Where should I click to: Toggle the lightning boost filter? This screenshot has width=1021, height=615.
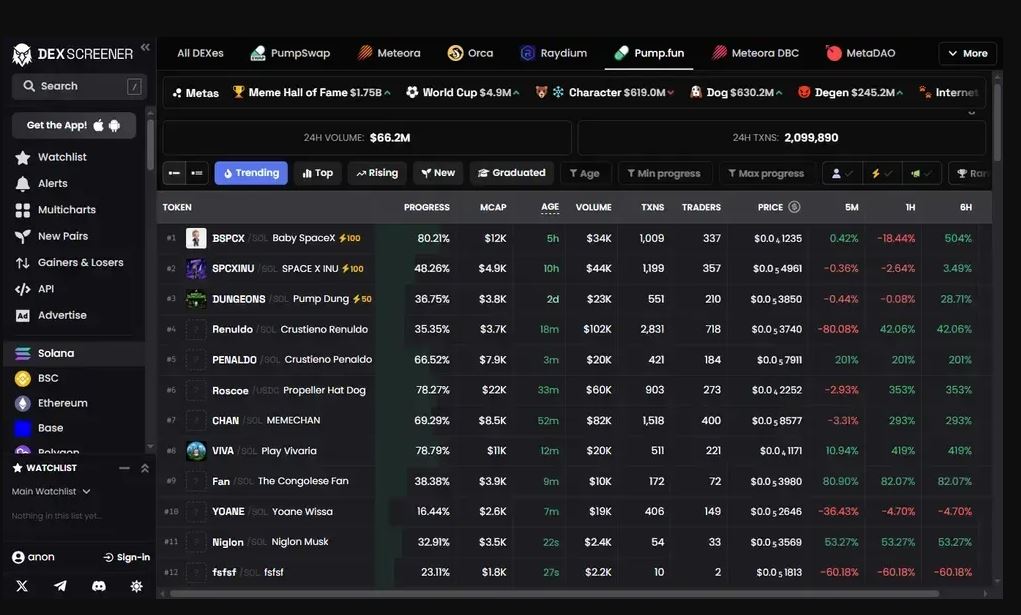(x=882, y=173)
